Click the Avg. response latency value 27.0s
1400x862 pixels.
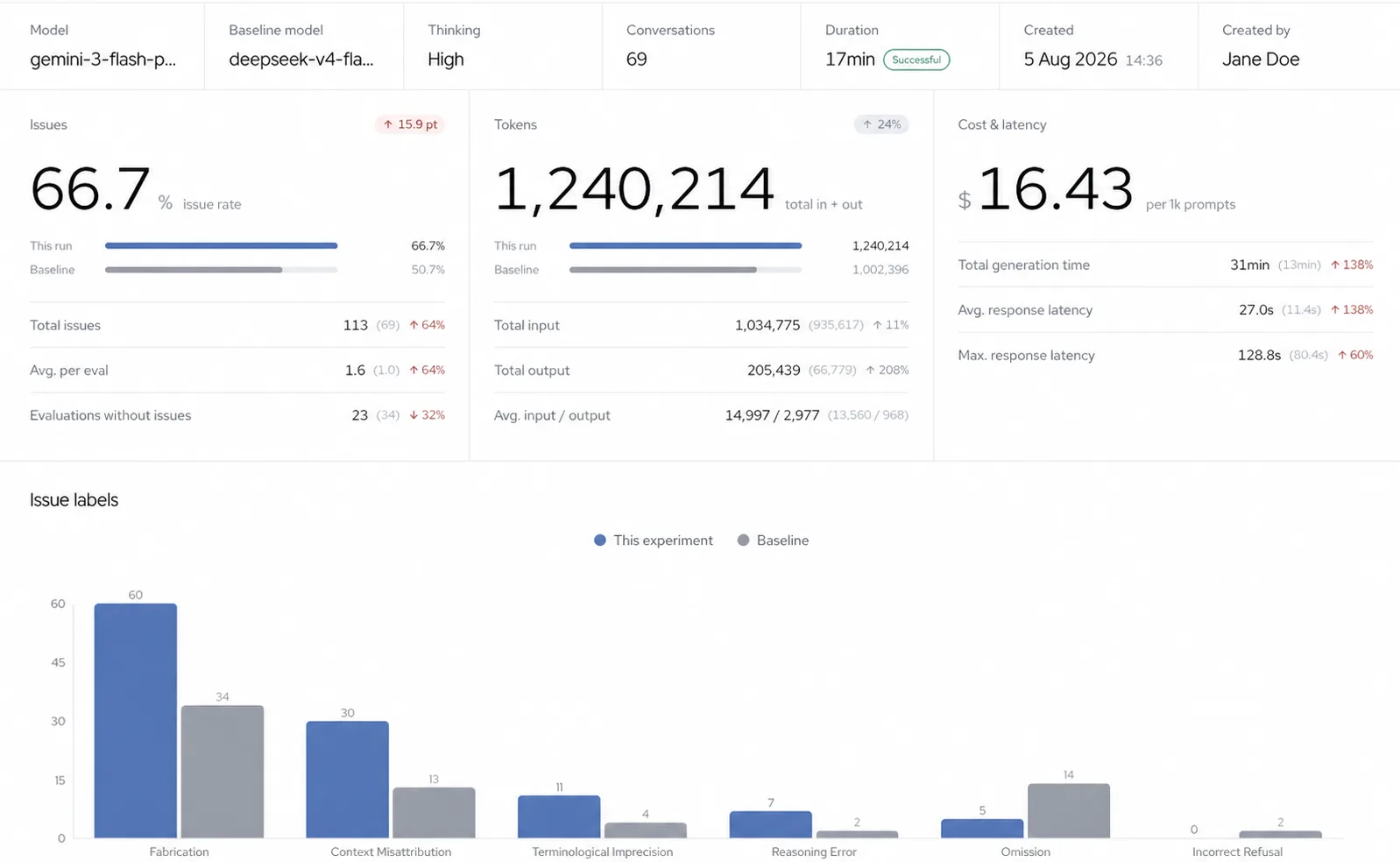[x=1255, y=310]
